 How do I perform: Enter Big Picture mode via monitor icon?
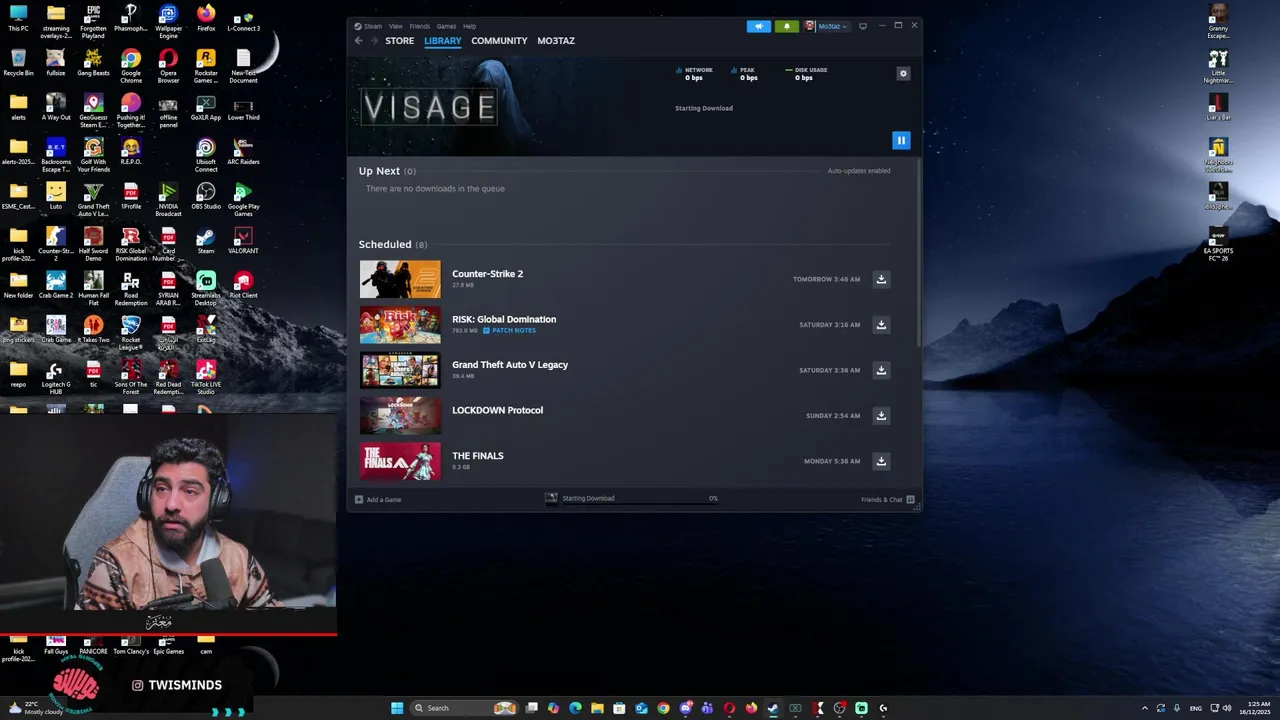tap(863, 26)
